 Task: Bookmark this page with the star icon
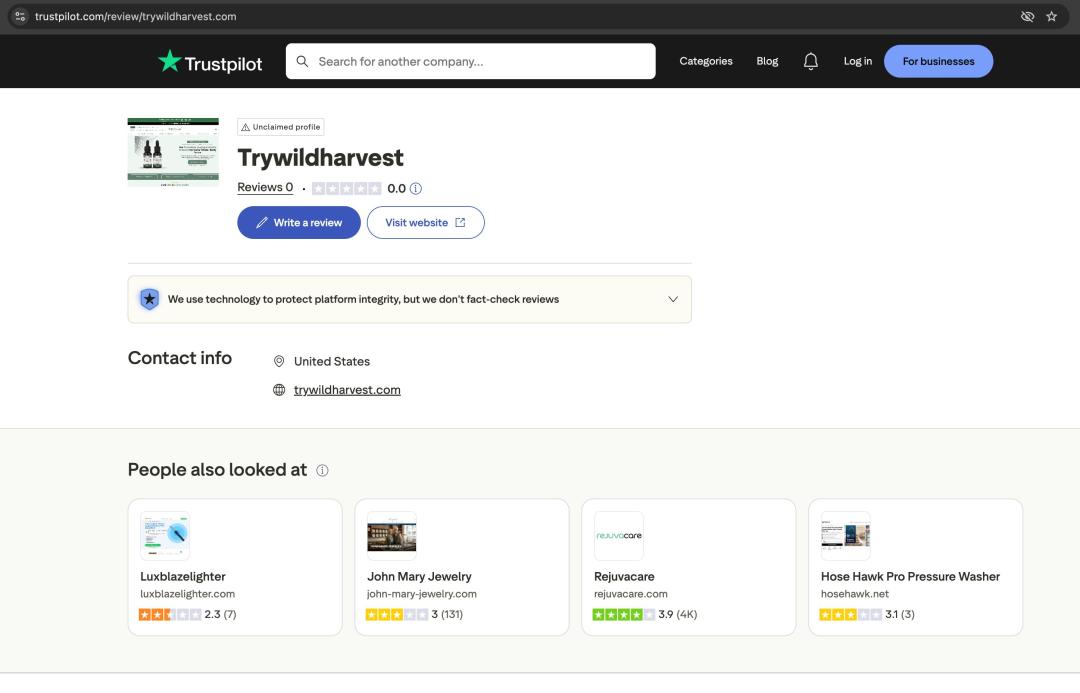(1051, 17)
